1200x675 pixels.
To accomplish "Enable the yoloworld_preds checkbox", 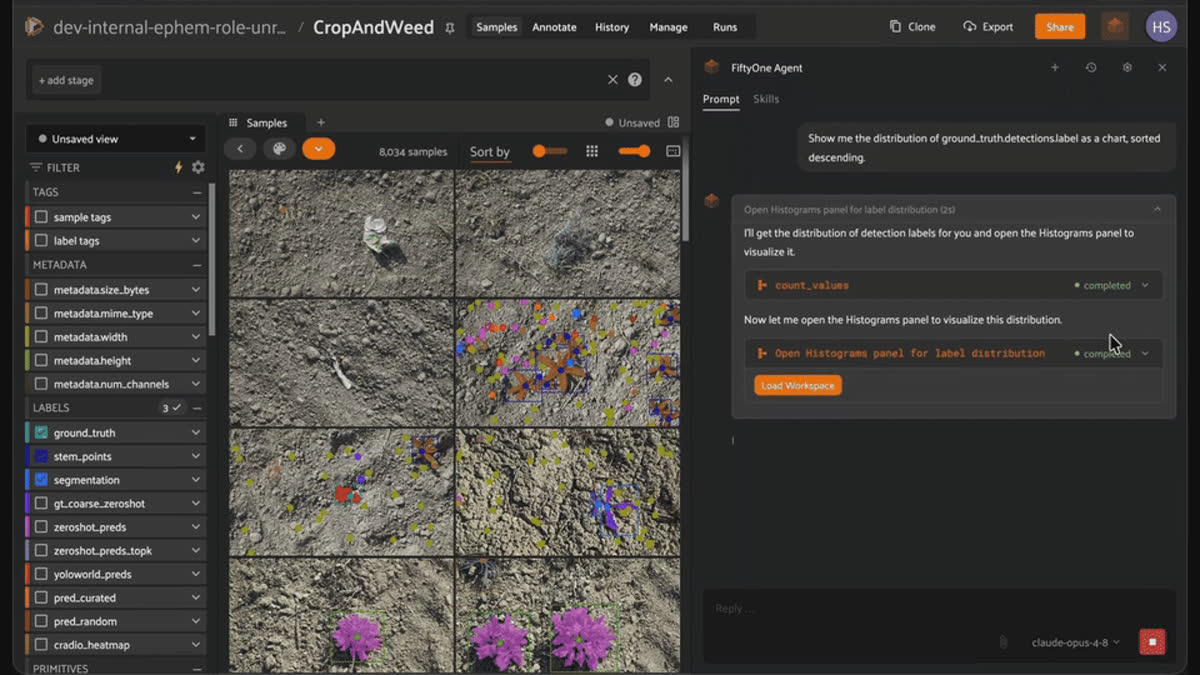I will tap(41, 574).
